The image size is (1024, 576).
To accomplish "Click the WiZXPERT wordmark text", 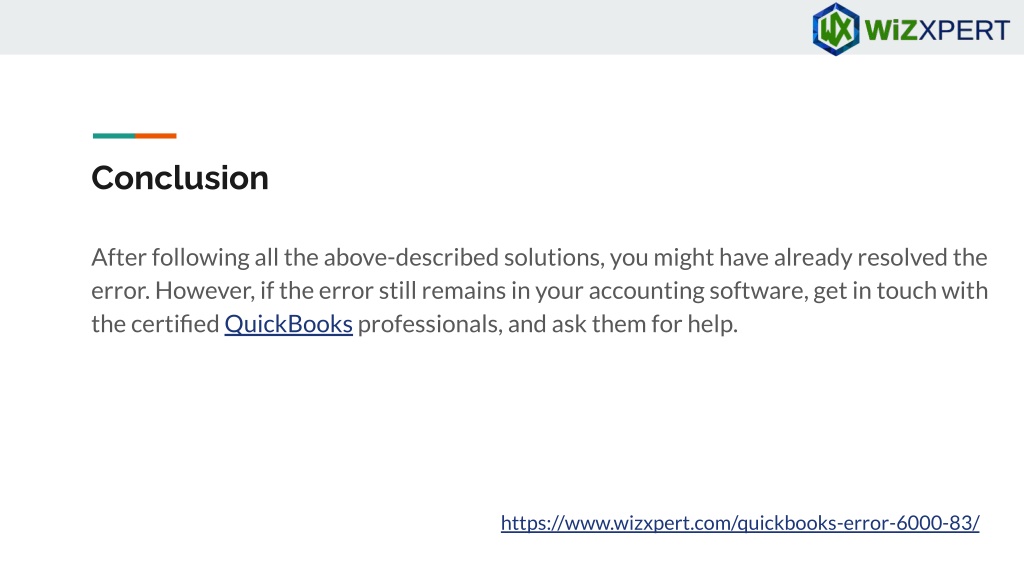I will click(937, 30).
